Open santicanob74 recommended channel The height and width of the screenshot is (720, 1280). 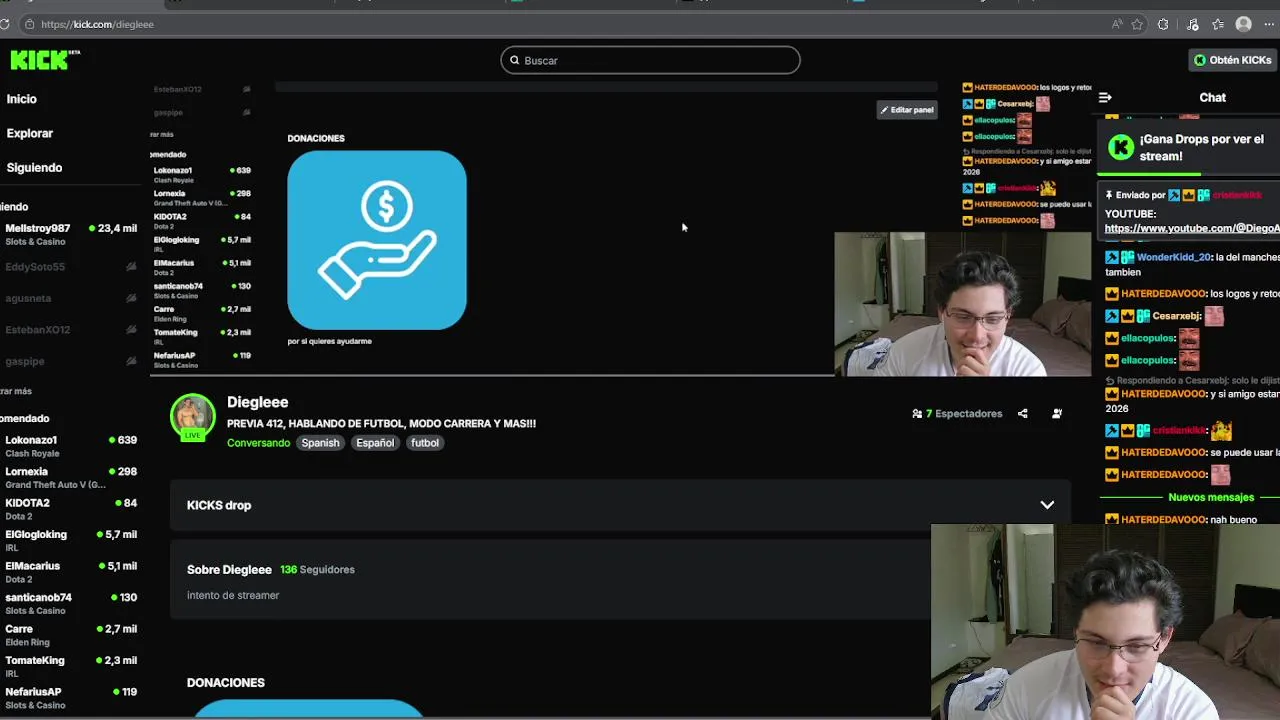[70, 604]
